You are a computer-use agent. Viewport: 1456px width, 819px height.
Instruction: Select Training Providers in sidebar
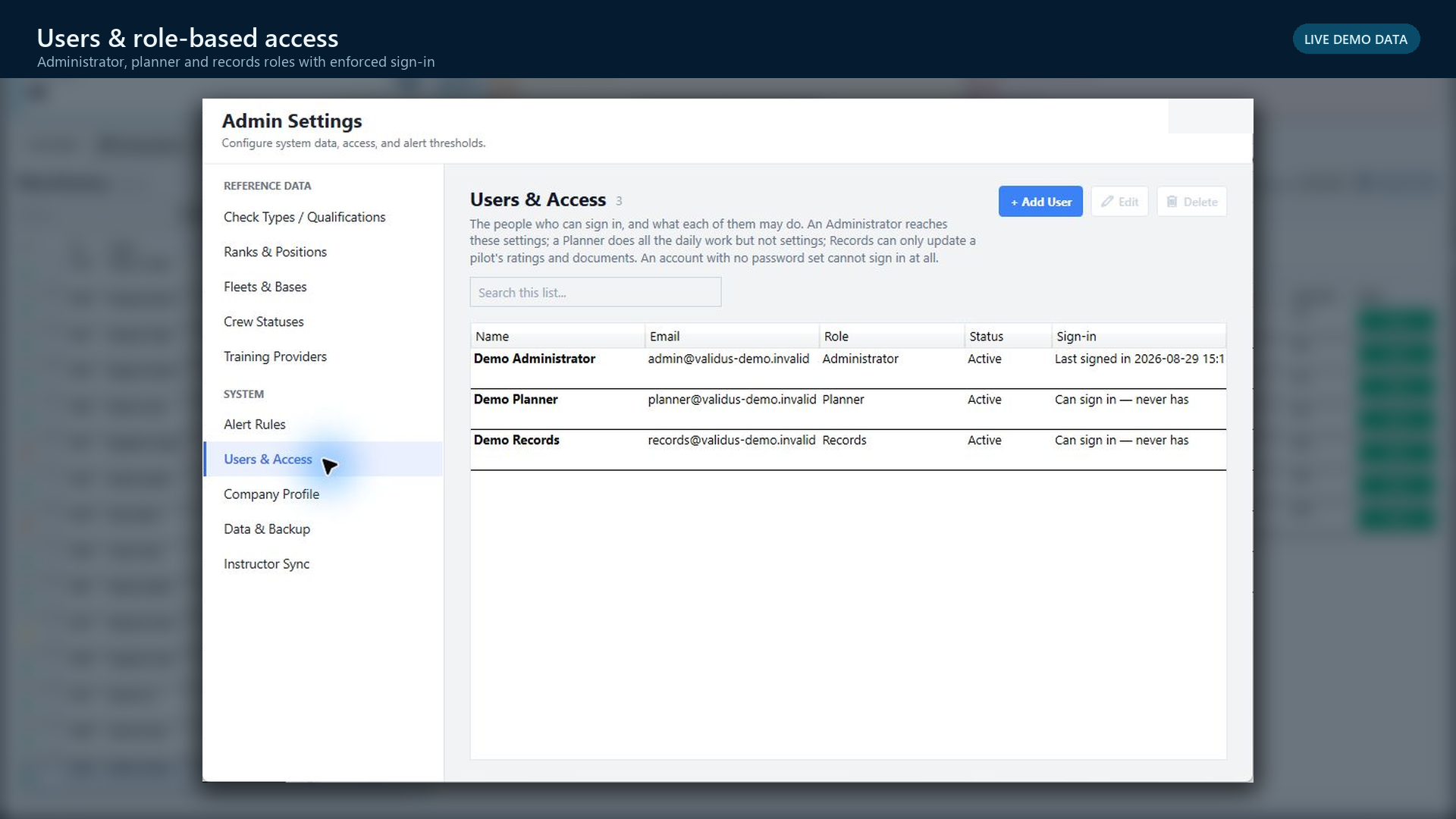point(324,356)
